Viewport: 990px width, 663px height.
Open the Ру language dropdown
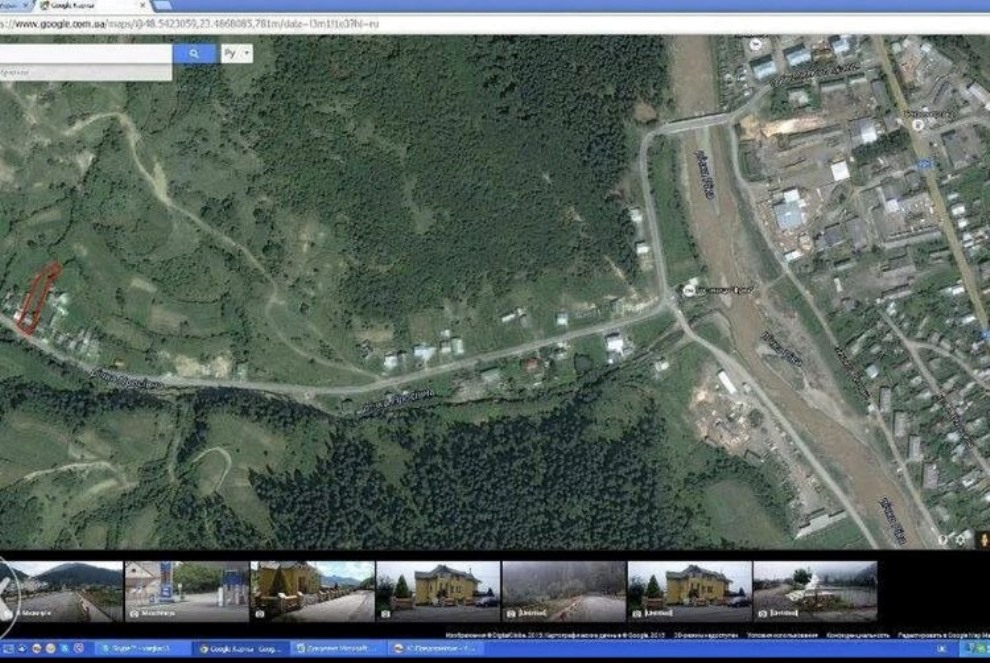click(237, 54)
